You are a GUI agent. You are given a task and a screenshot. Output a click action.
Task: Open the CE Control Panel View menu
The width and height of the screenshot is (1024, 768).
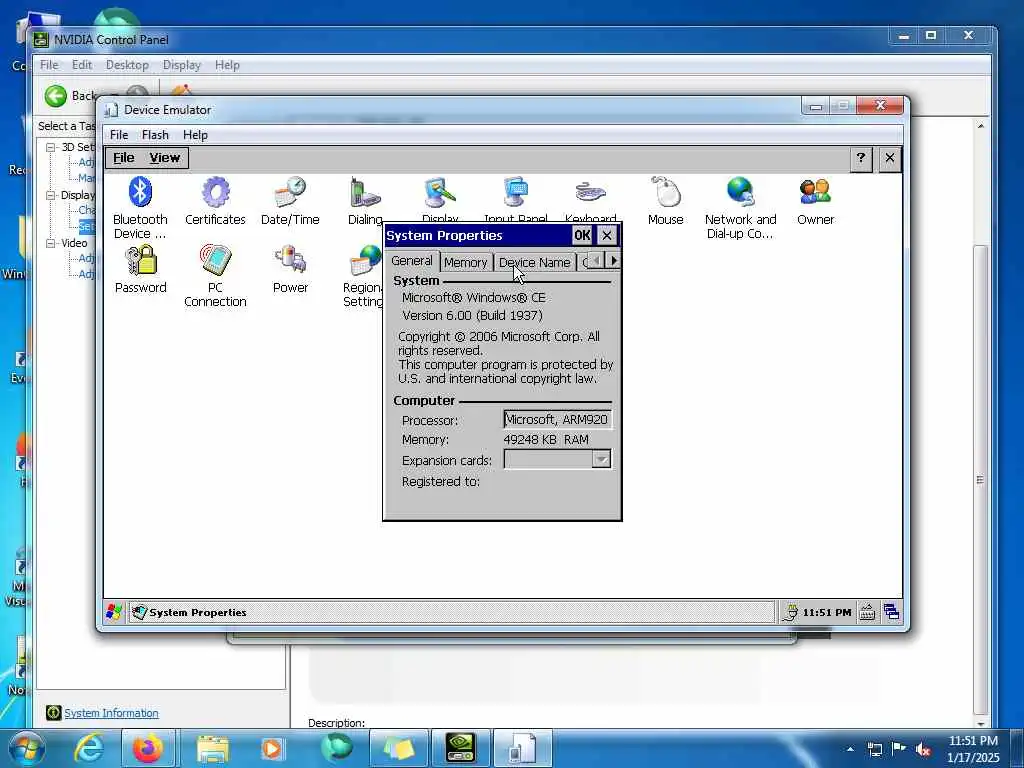165,157
